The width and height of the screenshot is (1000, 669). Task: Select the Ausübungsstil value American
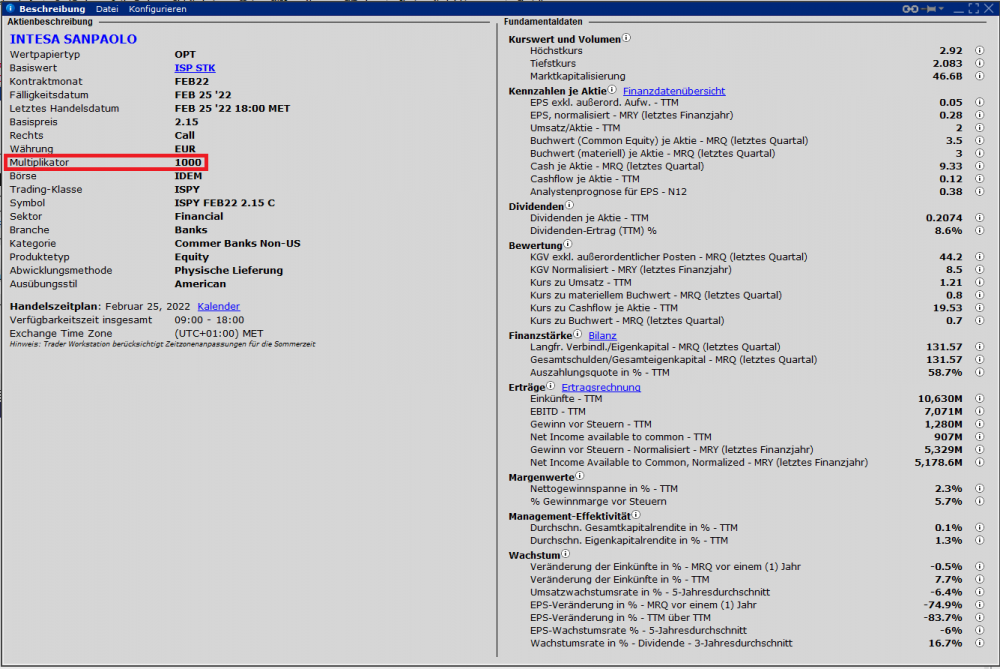click(x=200, y=284)
